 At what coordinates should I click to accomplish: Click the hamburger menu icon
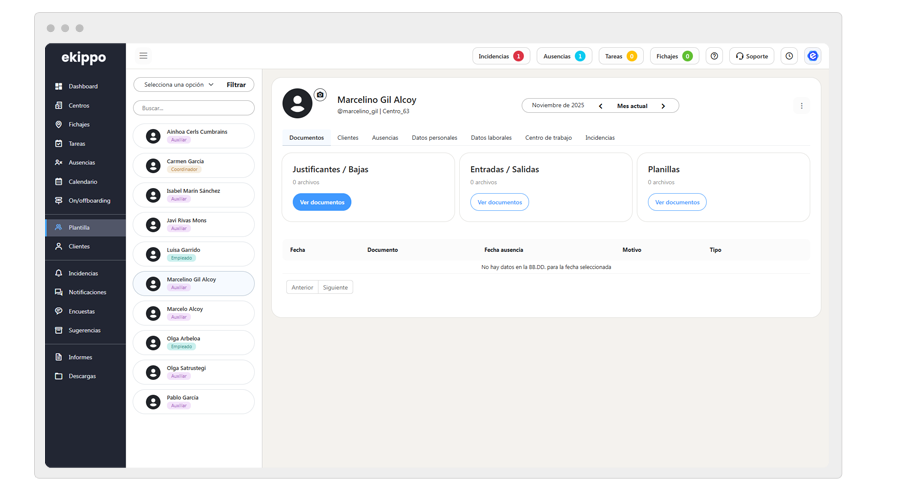click(x=143, y=56)
